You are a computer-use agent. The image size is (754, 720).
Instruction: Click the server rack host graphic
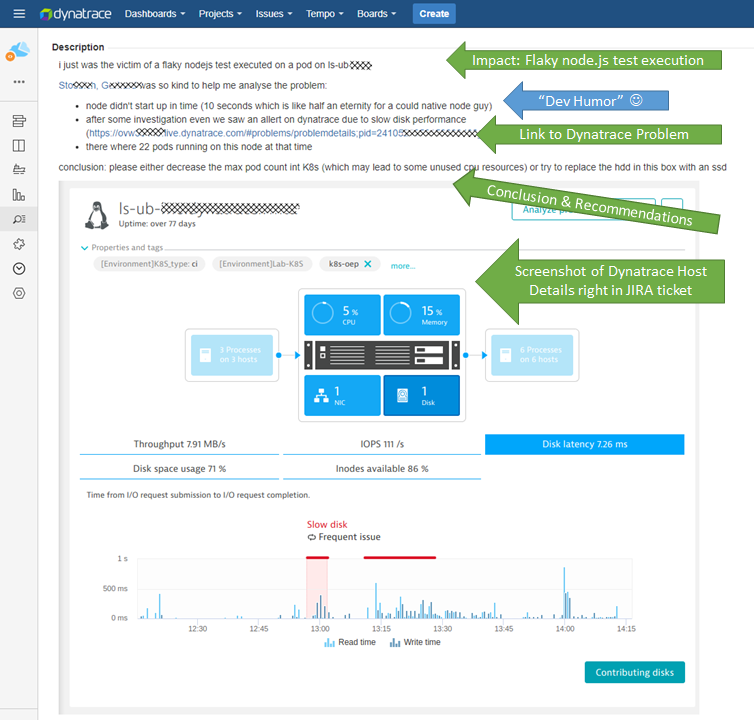coord(382,355)
